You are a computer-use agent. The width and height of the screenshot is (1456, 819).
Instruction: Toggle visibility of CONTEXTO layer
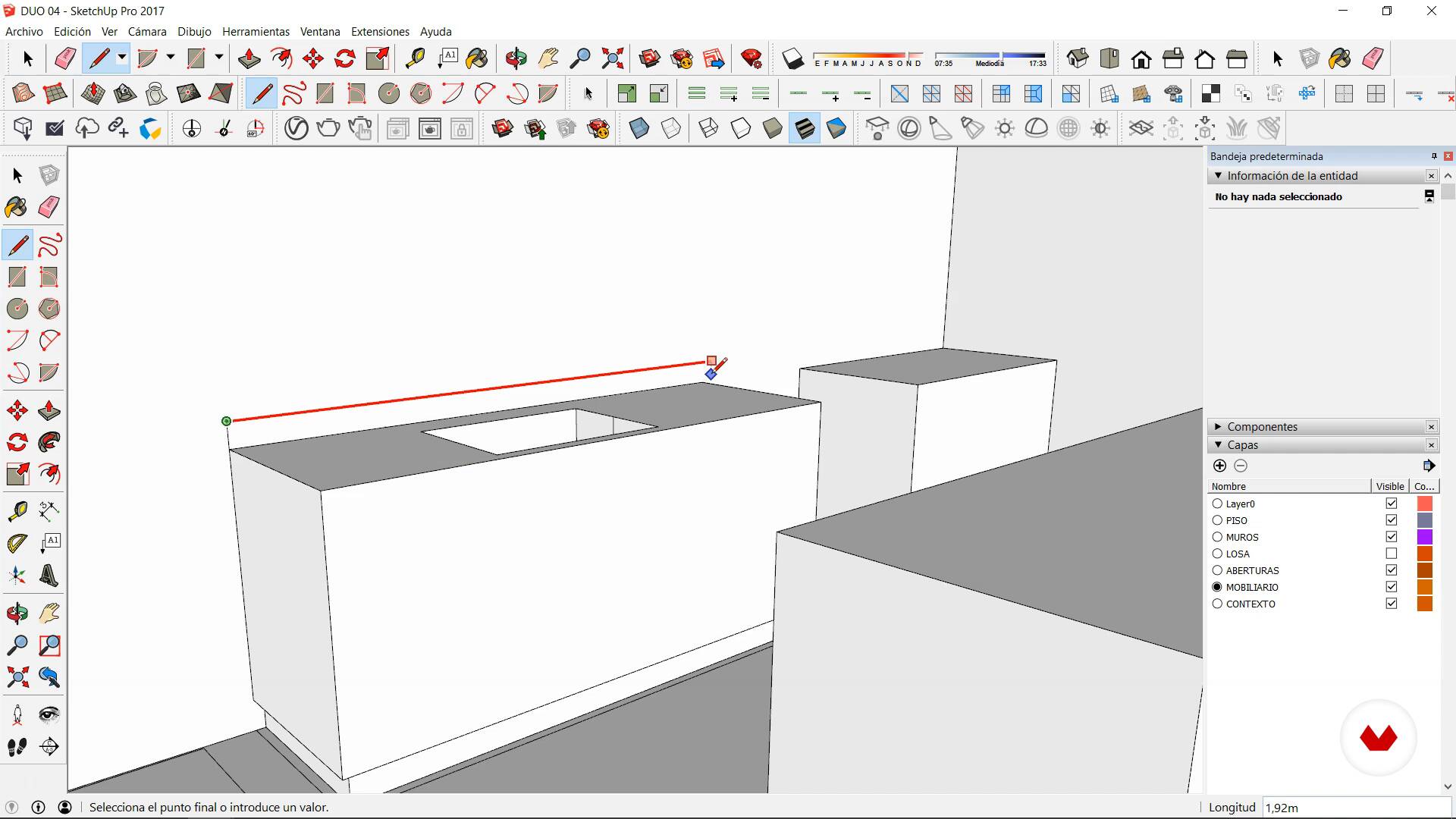pyautogui.click(x=1391, y=604)
